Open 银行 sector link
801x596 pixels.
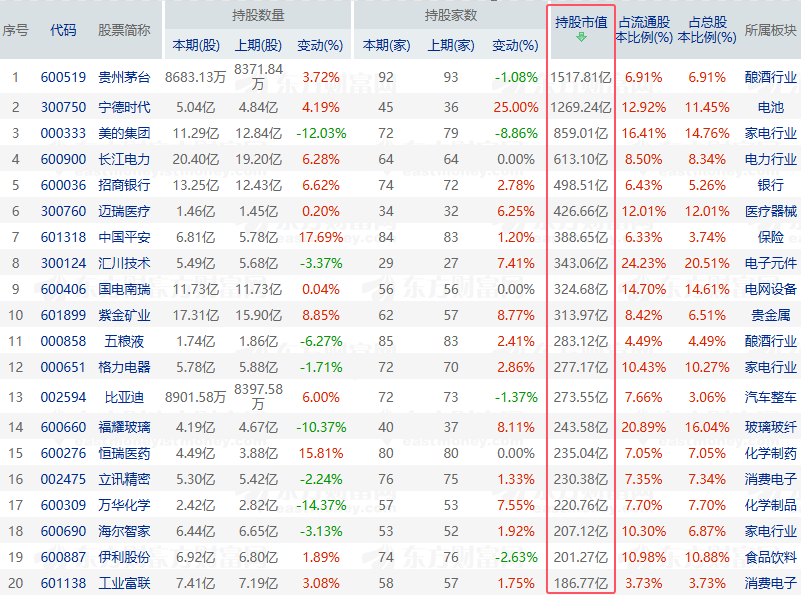[770, 185]
